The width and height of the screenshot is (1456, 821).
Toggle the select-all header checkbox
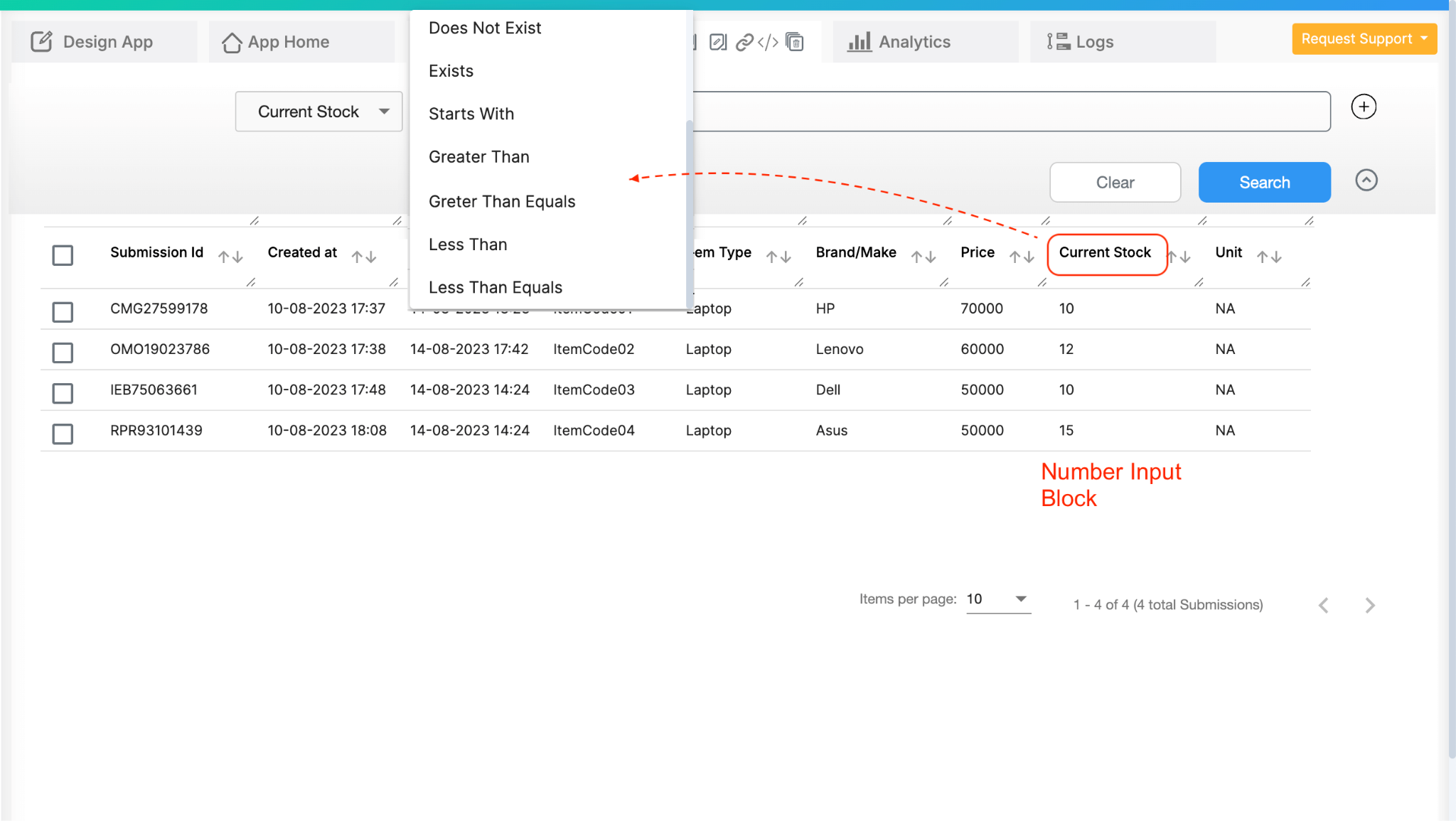point(63,255)
